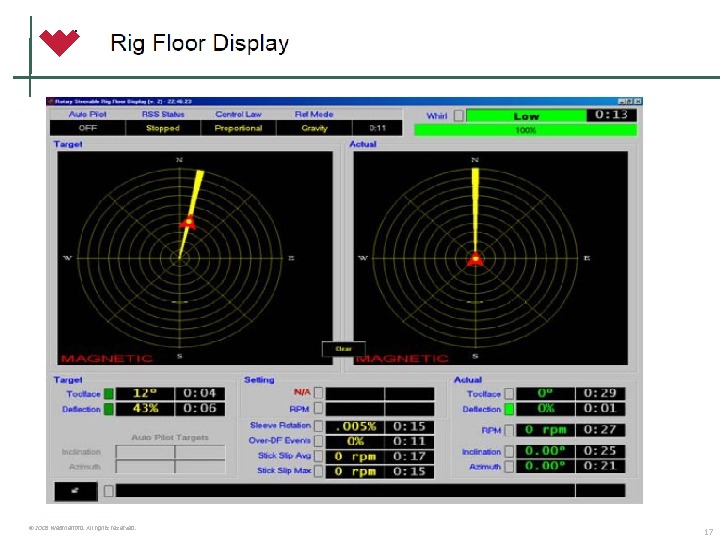Click the Auto Pilot Azimuth input field
Viewport: 720px width, 540px height.
[x=145, y=467]
